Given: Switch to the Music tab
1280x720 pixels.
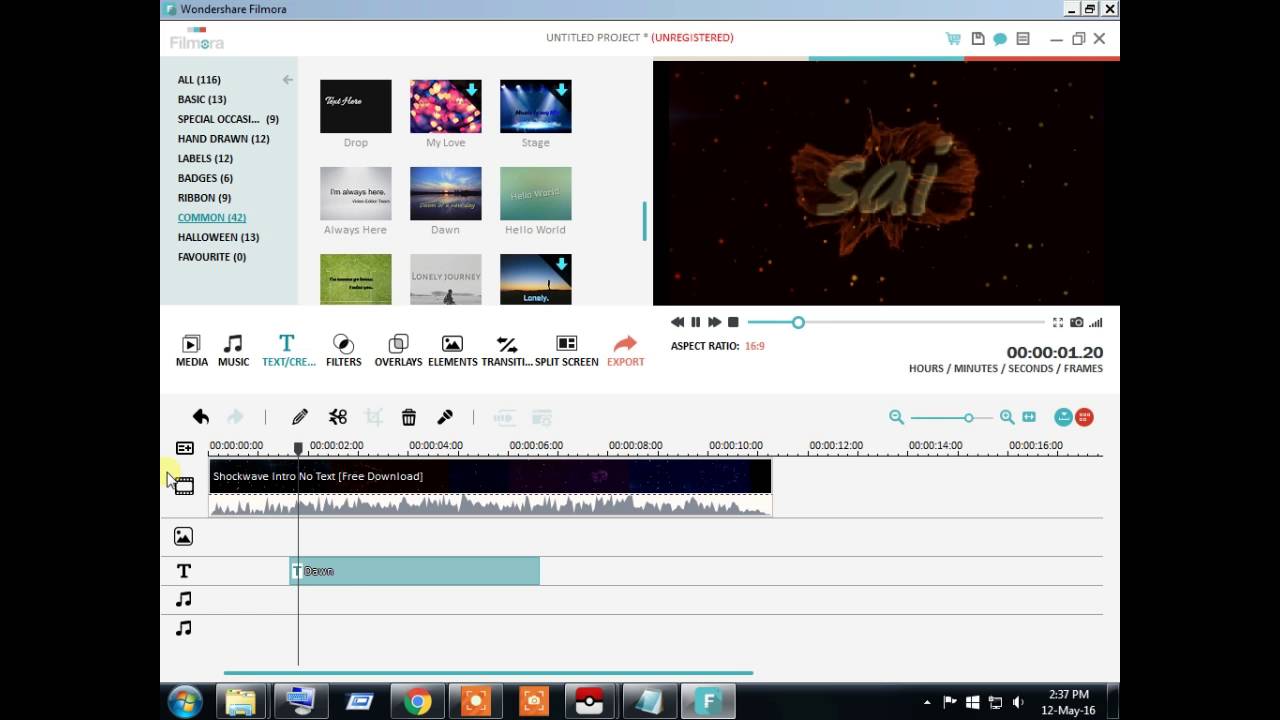Looking at the screenshot, I should tap(233, 351).
